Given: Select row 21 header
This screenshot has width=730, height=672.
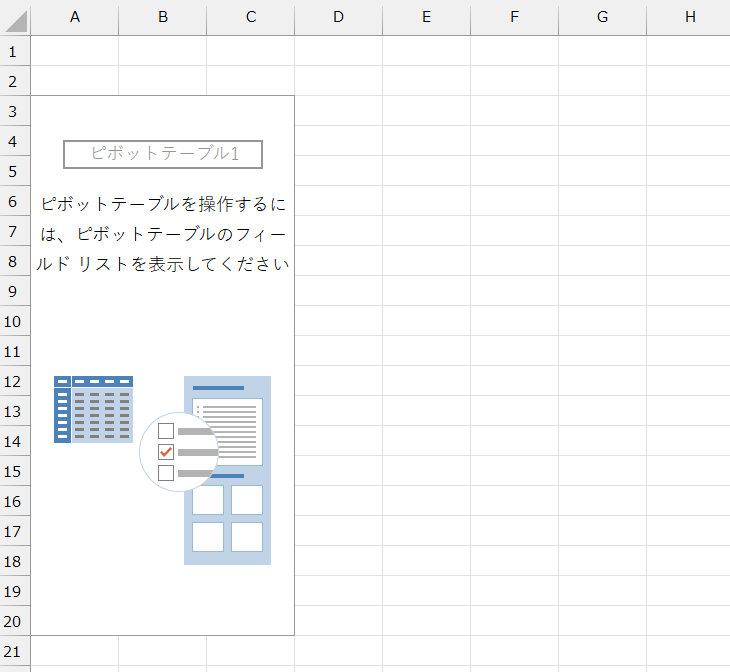Looking at the screenshot, I should 14,651.
